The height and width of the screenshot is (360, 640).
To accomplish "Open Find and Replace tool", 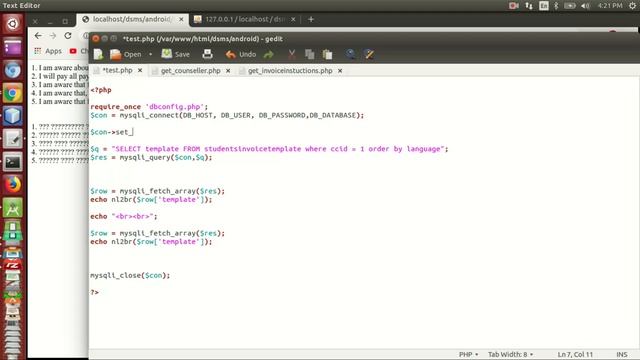I will [369, 54].
